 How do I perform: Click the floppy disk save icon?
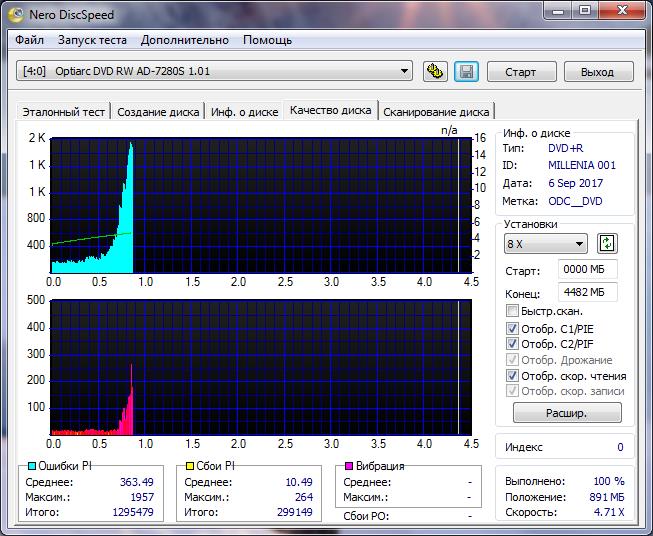click(x=465, y=71)
